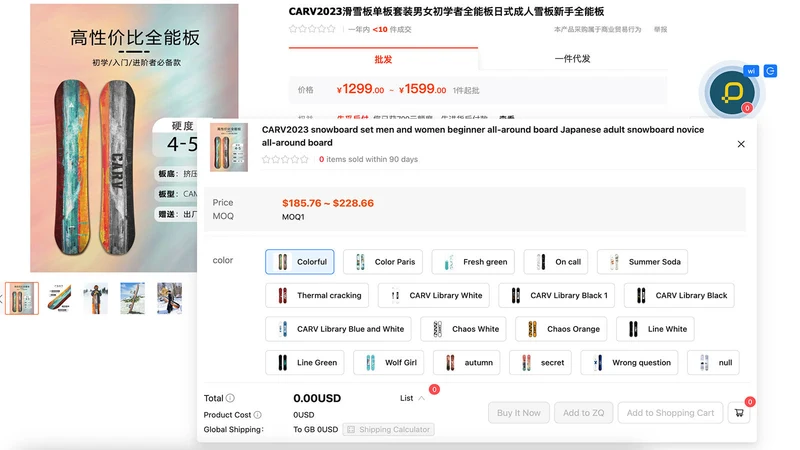The height and width of the screenshot is (450, 800).
Task: Click the 举报 report link
Action: [661, 30]
